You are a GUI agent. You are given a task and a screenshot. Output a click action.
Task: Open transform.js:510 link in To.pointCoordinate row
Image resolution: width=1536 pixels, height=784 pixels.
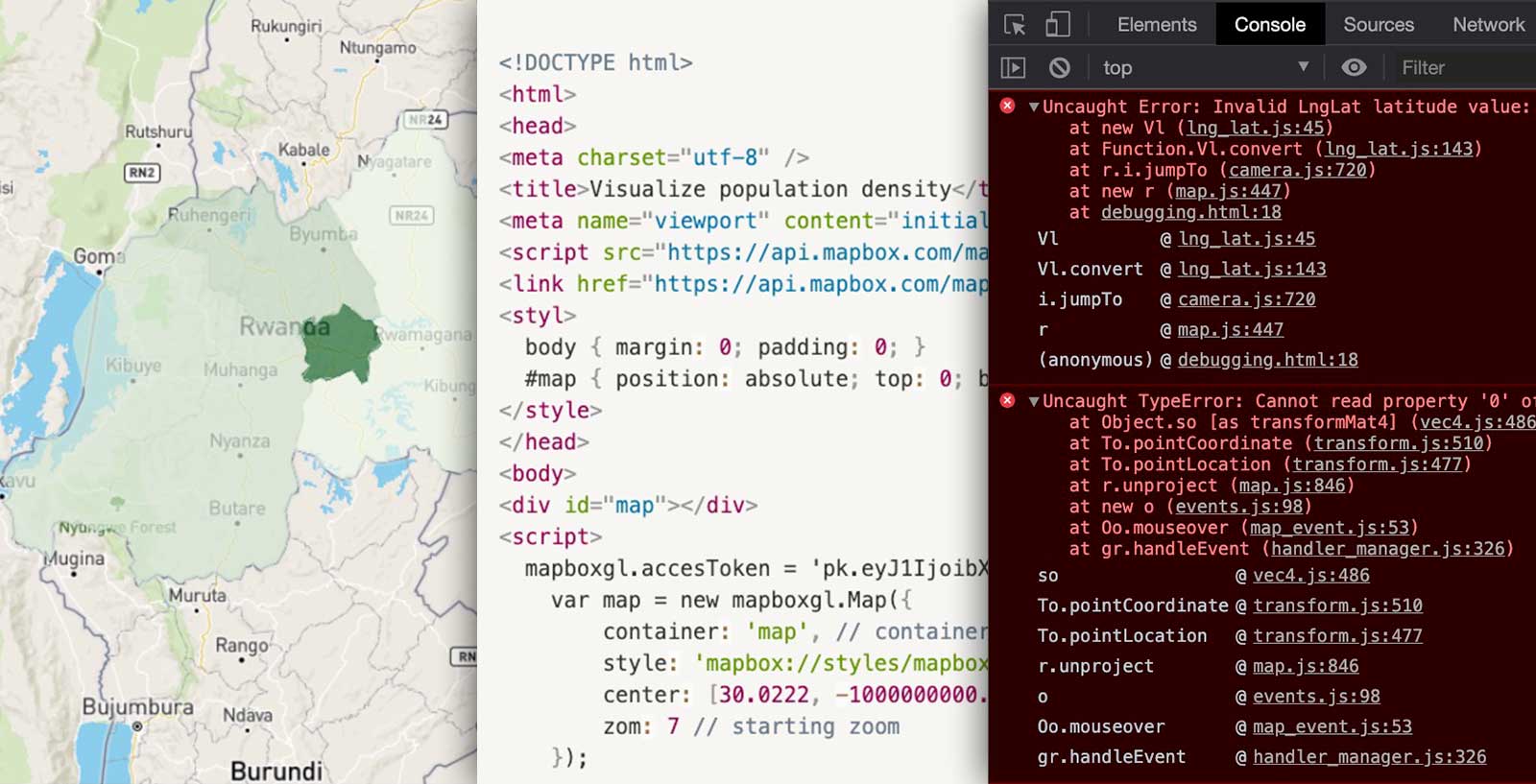(x=1337, y=606)
